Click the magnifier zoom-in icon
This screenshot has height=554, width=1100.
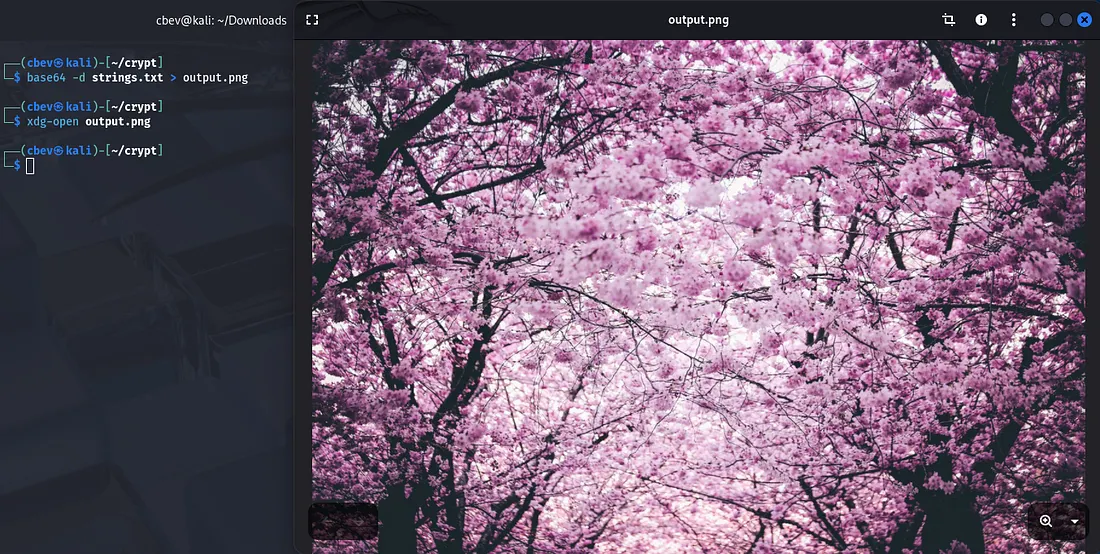[x=1046, y=521]
